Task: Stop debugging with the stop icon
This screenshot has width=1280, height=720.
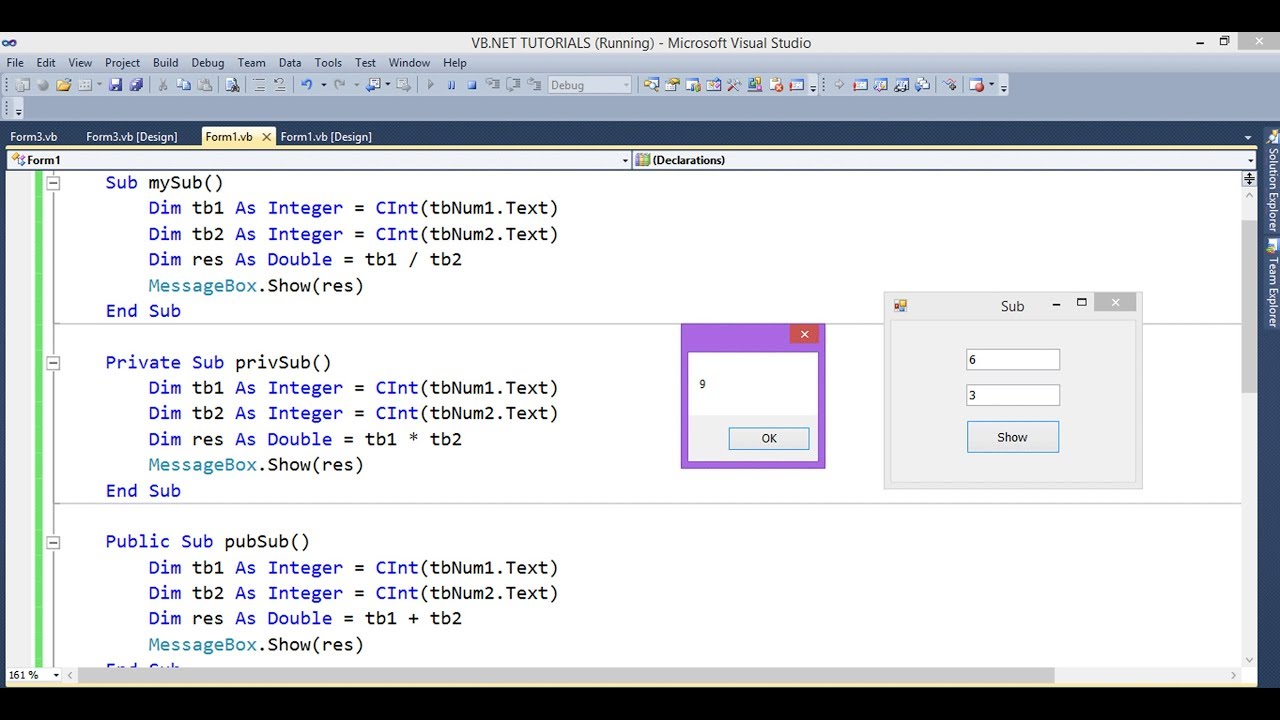Action: pos(472,85)
